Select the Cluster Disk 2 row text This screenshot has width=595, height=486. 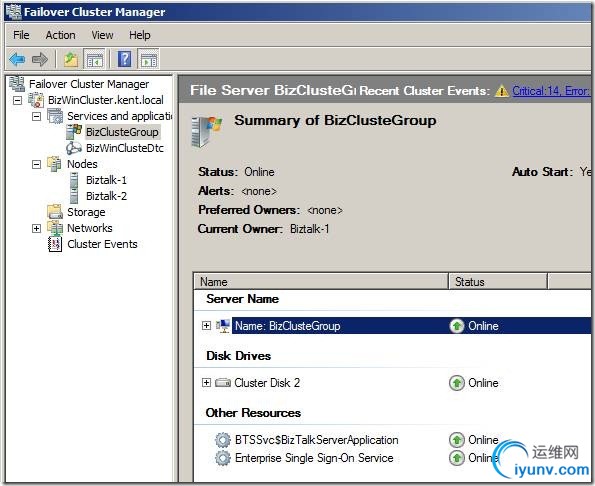pyautogui.click(x=267, y=382)
